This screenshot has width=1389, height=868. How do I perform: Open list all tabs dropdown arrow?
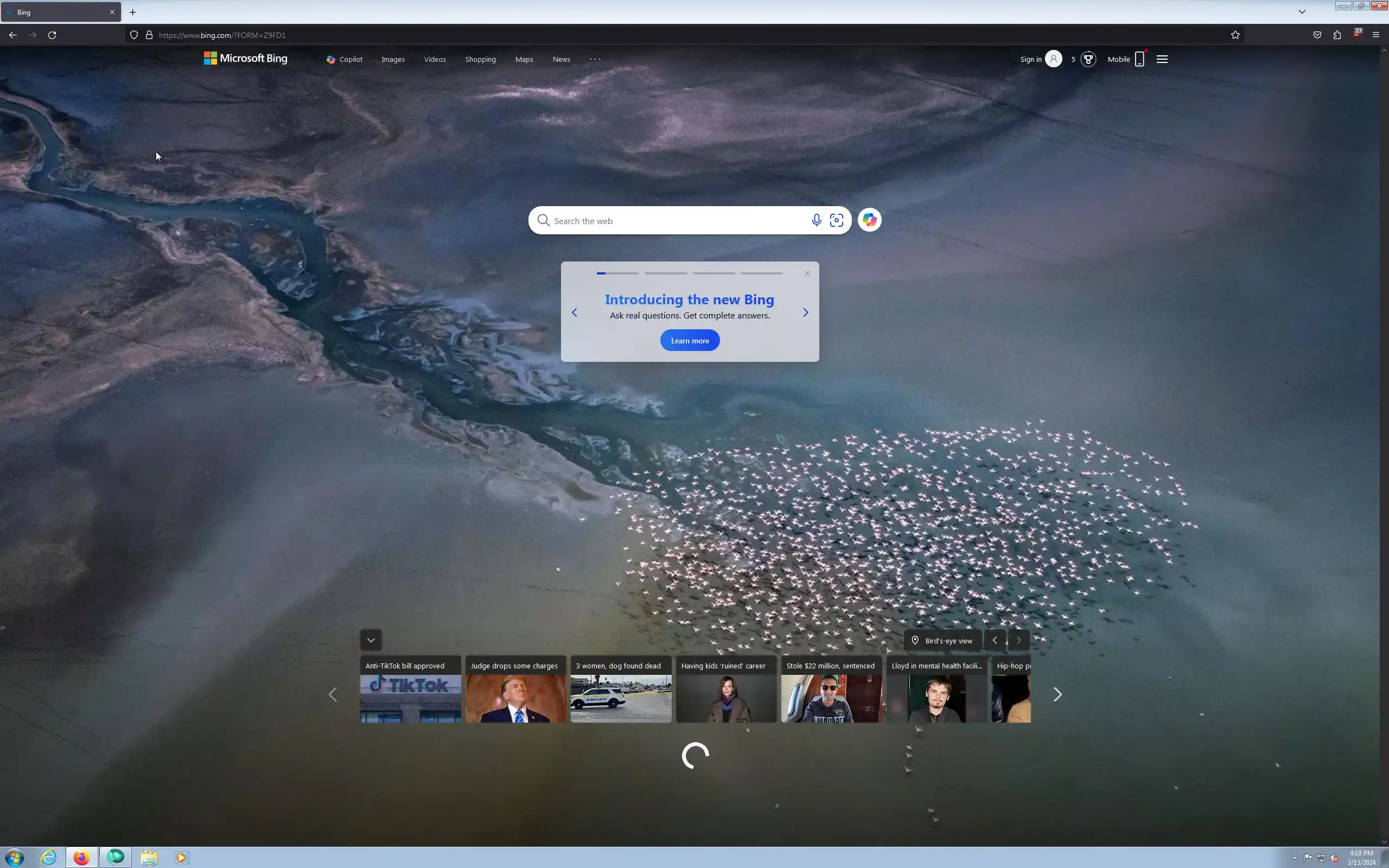click(1302, 11)
